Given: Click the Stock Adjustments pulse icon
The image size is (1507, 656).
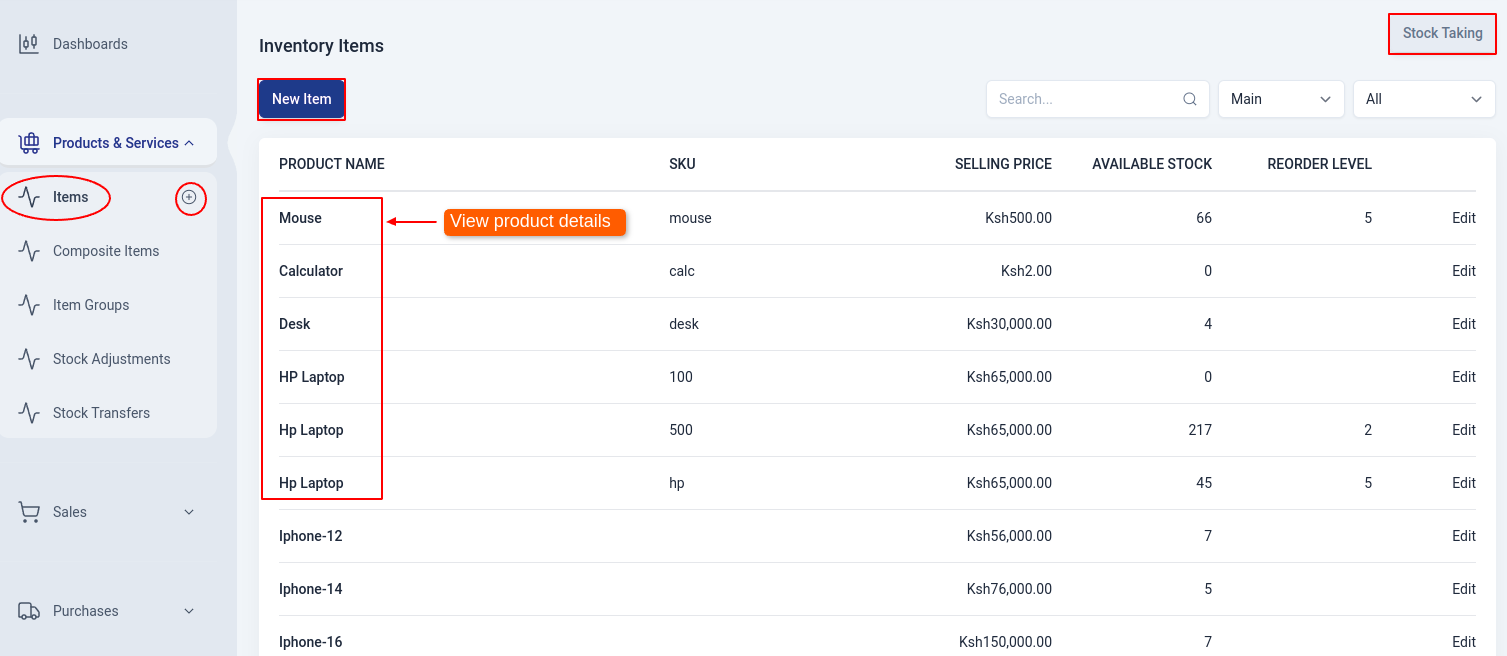Looking at the screenshot, I should pyautogui.click(x=29, y=359).
